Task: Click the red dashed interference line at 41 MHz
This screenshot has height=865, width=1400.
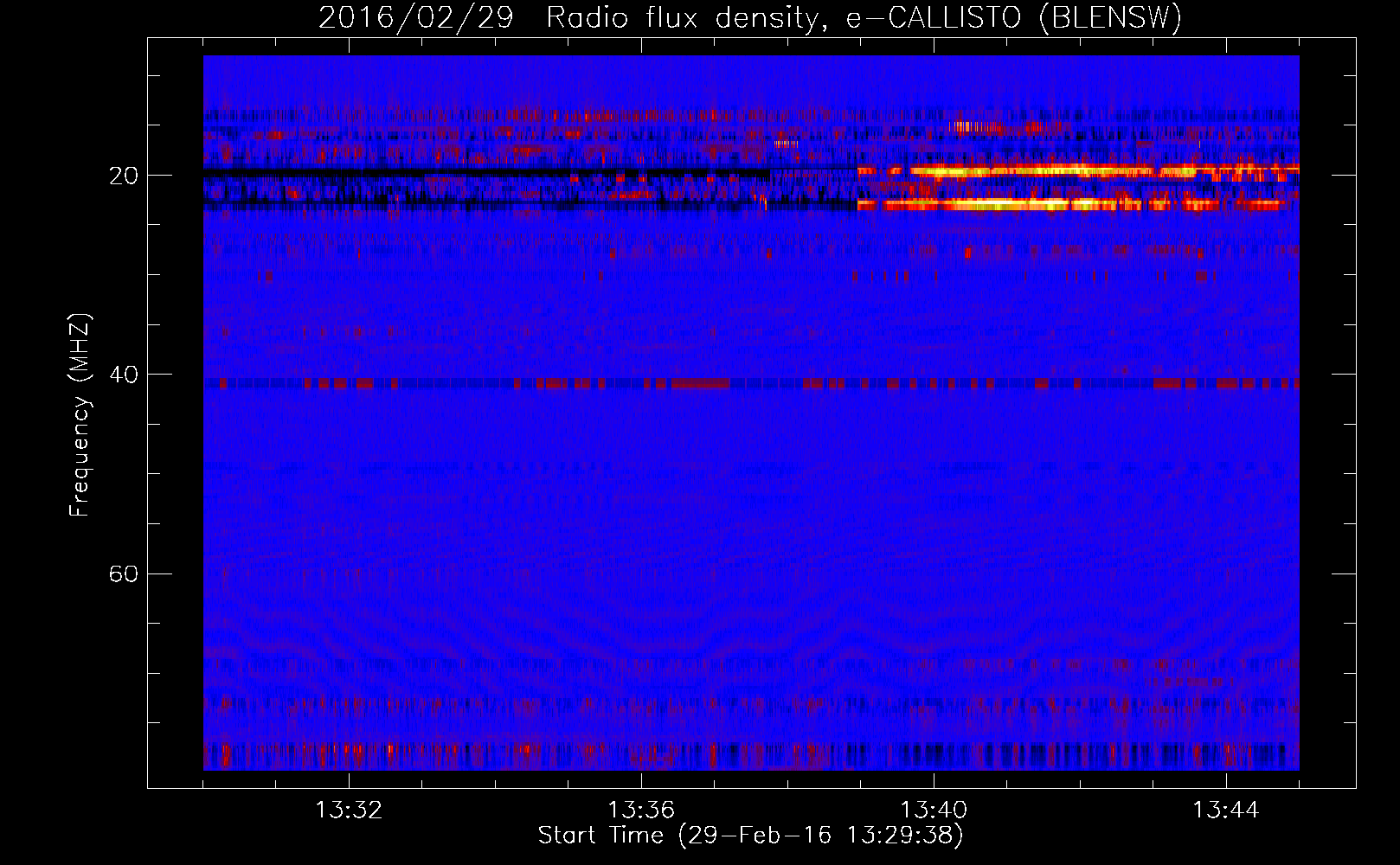Action: pyautogui.click(x=751, y=383)
